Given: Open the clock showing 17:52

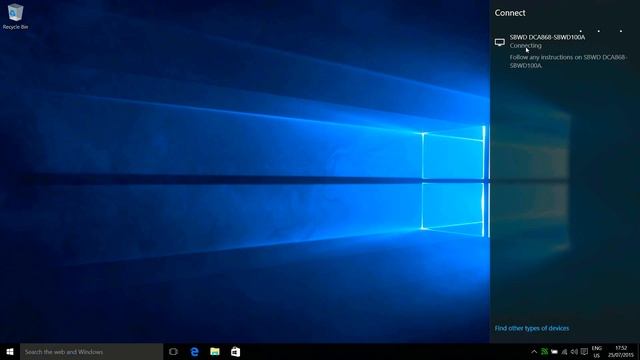Looking at the screenshot, I should tap(621, 352).
